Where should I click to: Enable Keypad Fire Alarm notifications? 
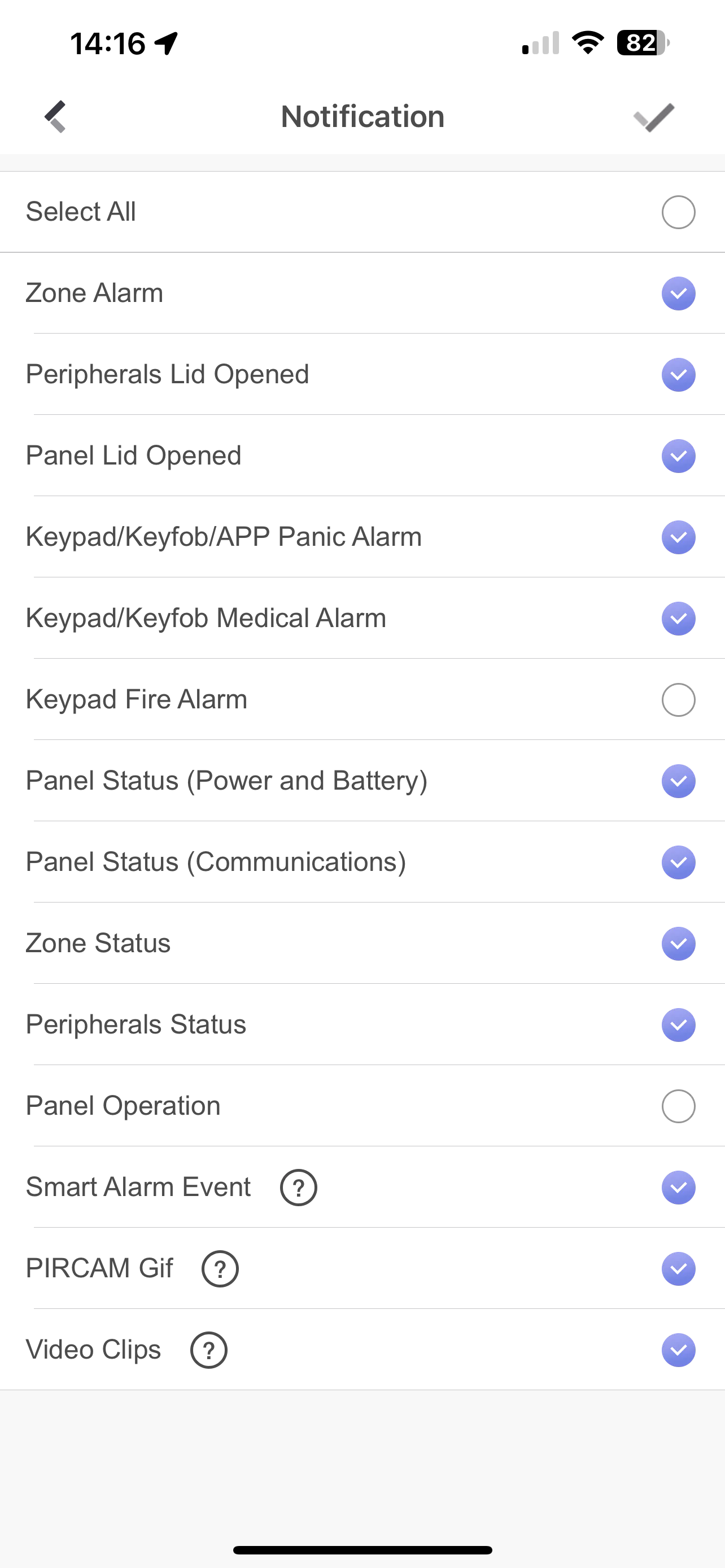[x=678, y=699]
